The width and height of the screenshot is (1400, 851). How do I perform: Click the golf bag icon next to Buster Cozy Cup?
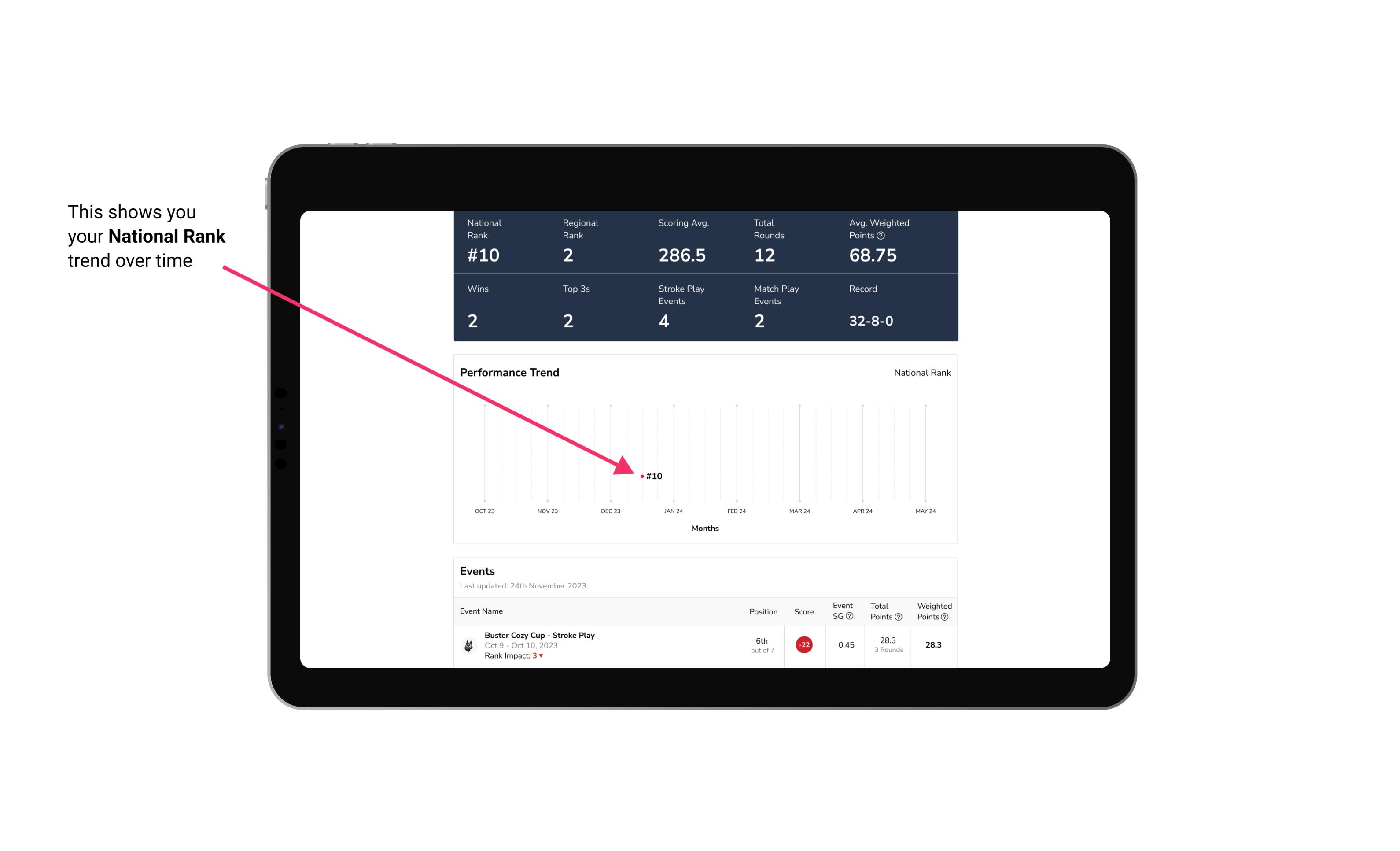[467, 644]
